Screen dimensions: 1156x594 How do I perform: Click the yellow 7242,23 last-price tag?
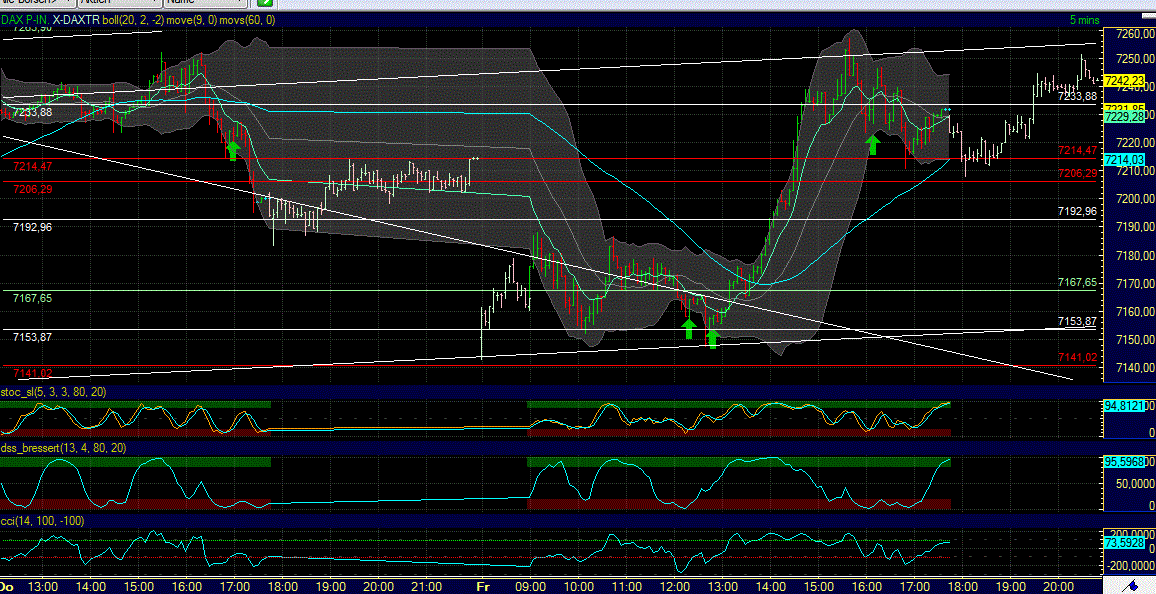coord(1126,78)
